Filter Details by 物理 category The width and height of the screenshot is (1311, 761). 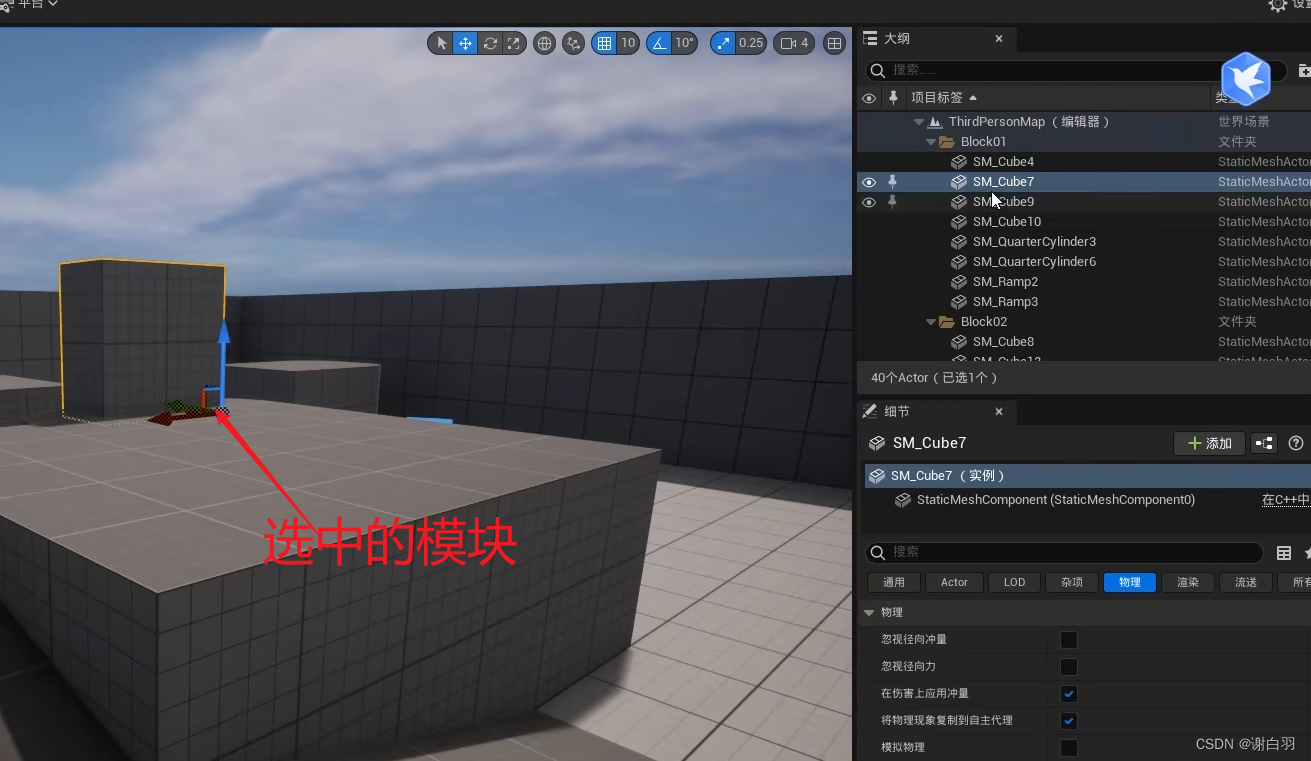click(x=1130, y=582)
